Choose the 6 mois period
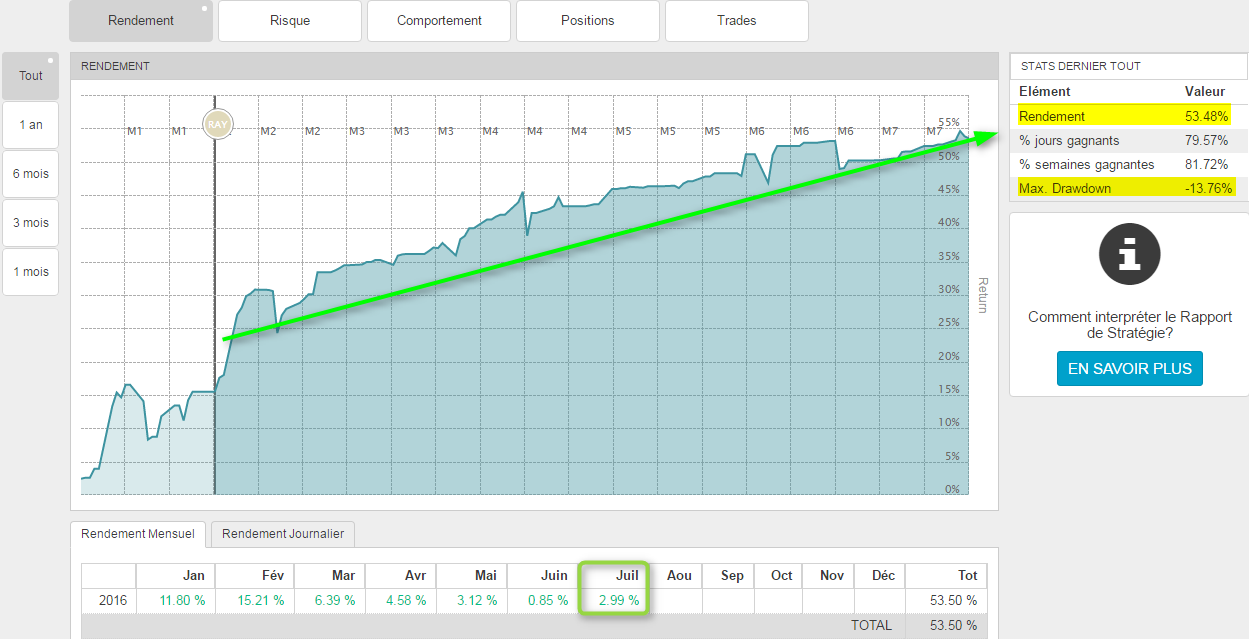 click(31, 174)
